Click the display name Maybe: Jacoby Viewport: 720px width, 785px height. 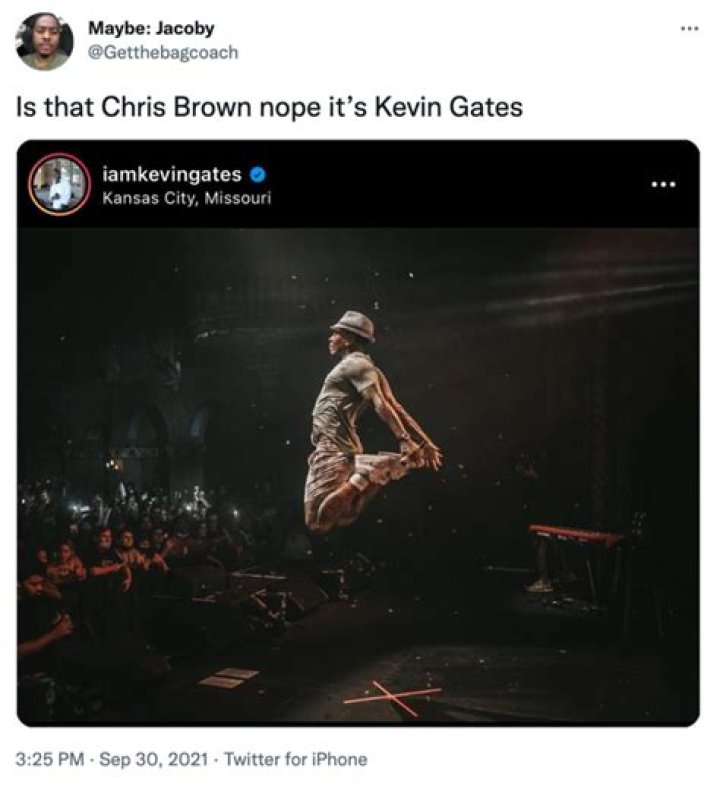[x=151, y=29]
